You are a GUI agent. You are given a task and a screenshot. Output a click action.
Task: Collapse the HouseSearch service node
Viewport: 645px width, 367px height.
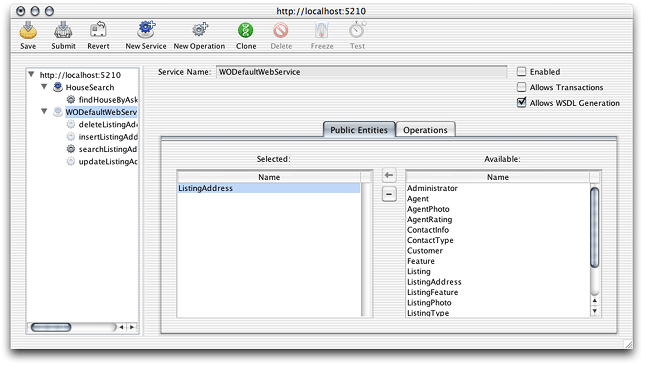(x=44, y=87)
